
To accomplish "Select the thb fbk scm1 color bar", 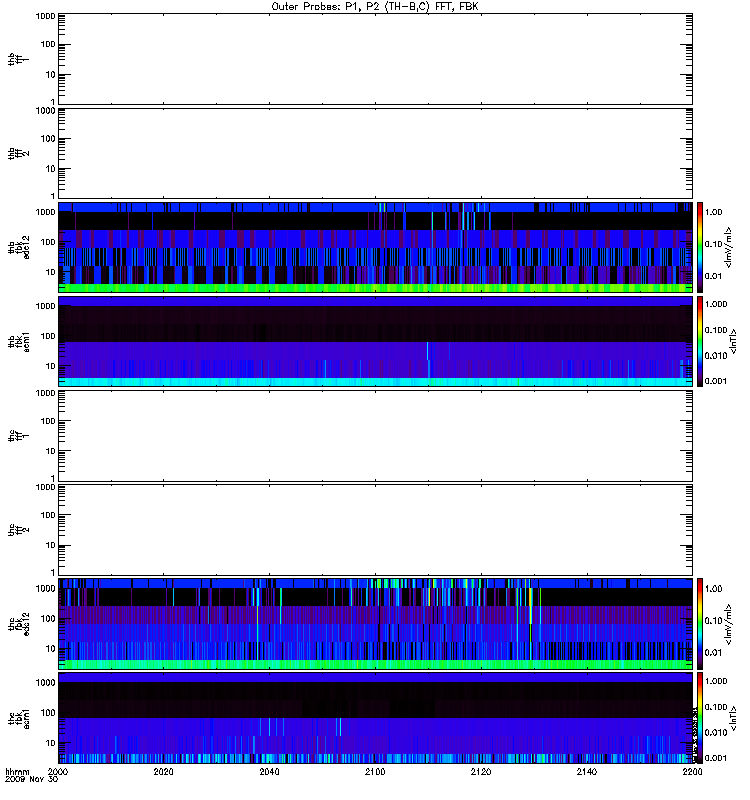I will 700,341.
